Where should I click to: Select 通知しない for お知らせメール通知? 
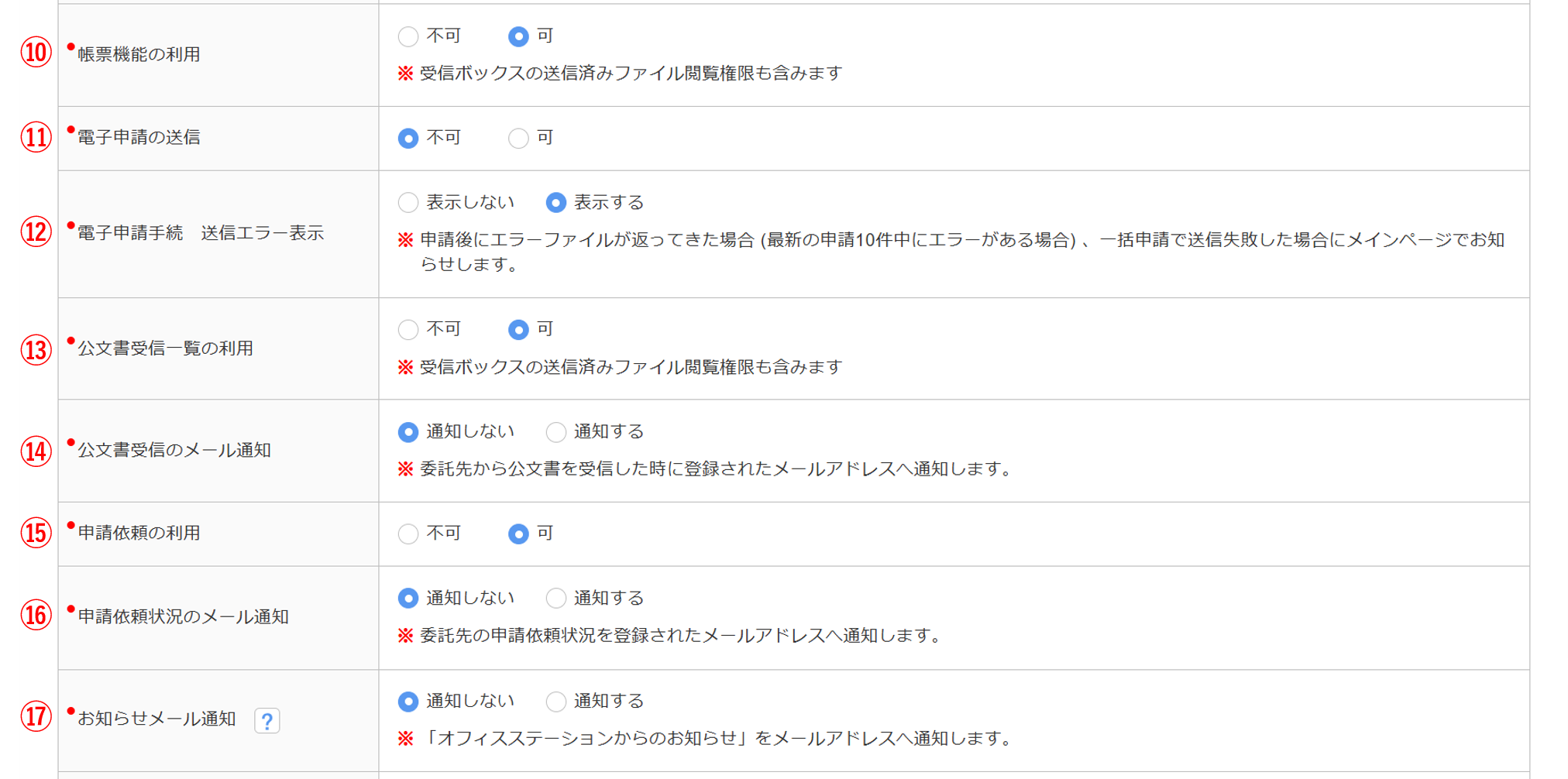tap(408, 702)
